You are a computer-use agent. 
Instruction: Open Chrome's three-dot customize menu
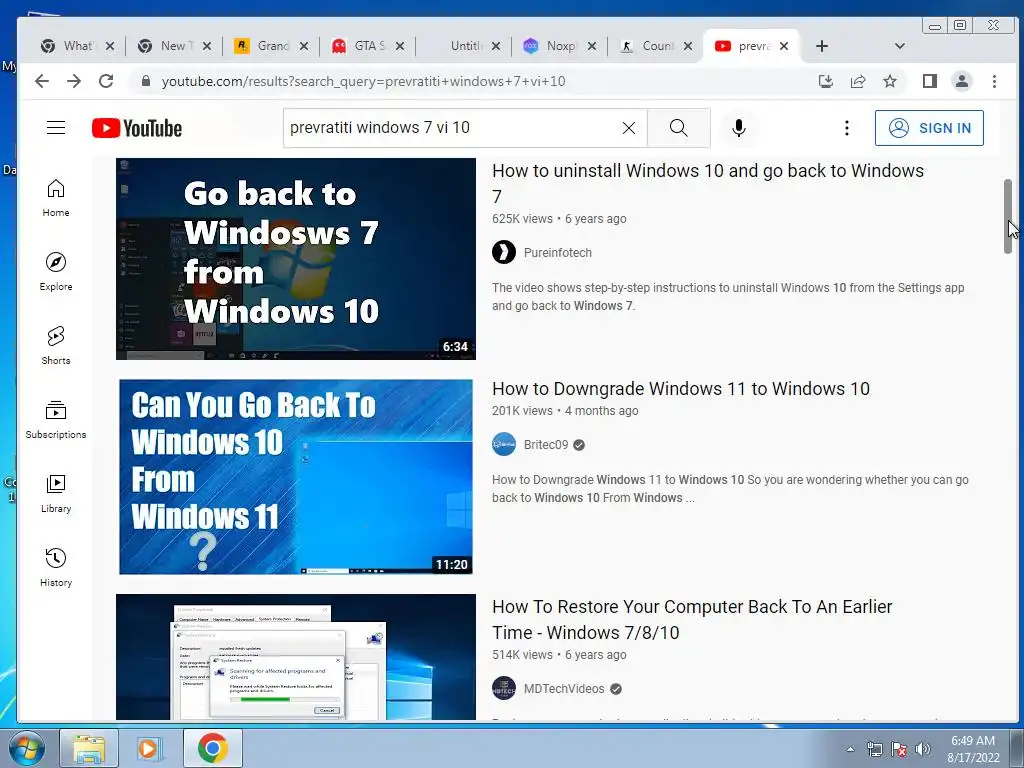(994, 81)
